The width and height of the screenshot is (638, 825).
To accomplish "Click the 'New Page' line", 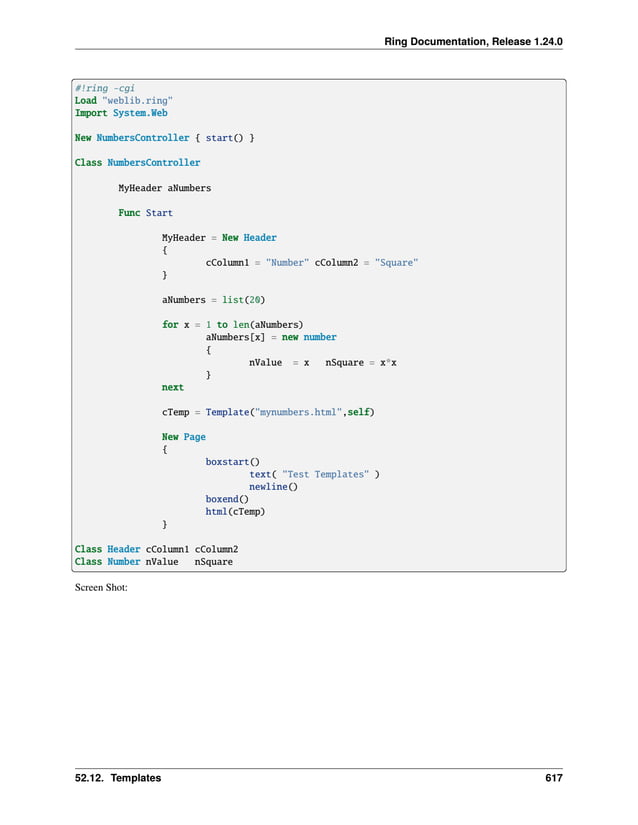I will point(184,437).
